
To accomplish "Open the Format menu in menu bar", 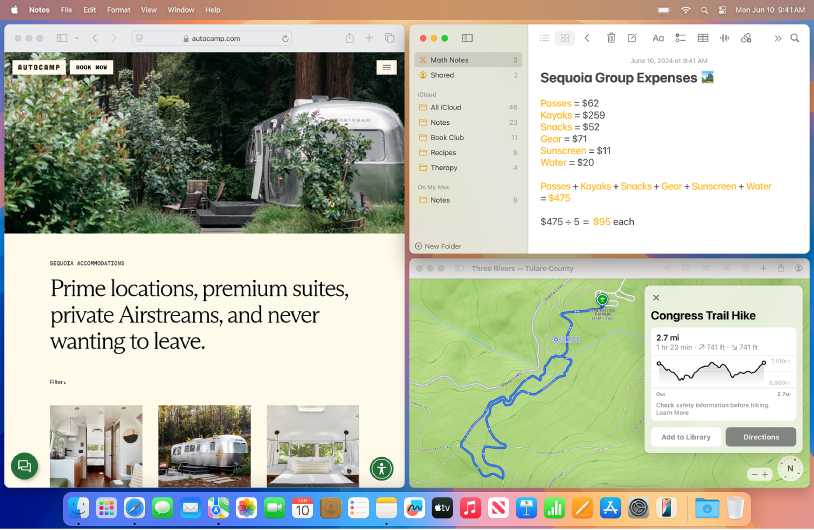I will click(x=118, y=9).
